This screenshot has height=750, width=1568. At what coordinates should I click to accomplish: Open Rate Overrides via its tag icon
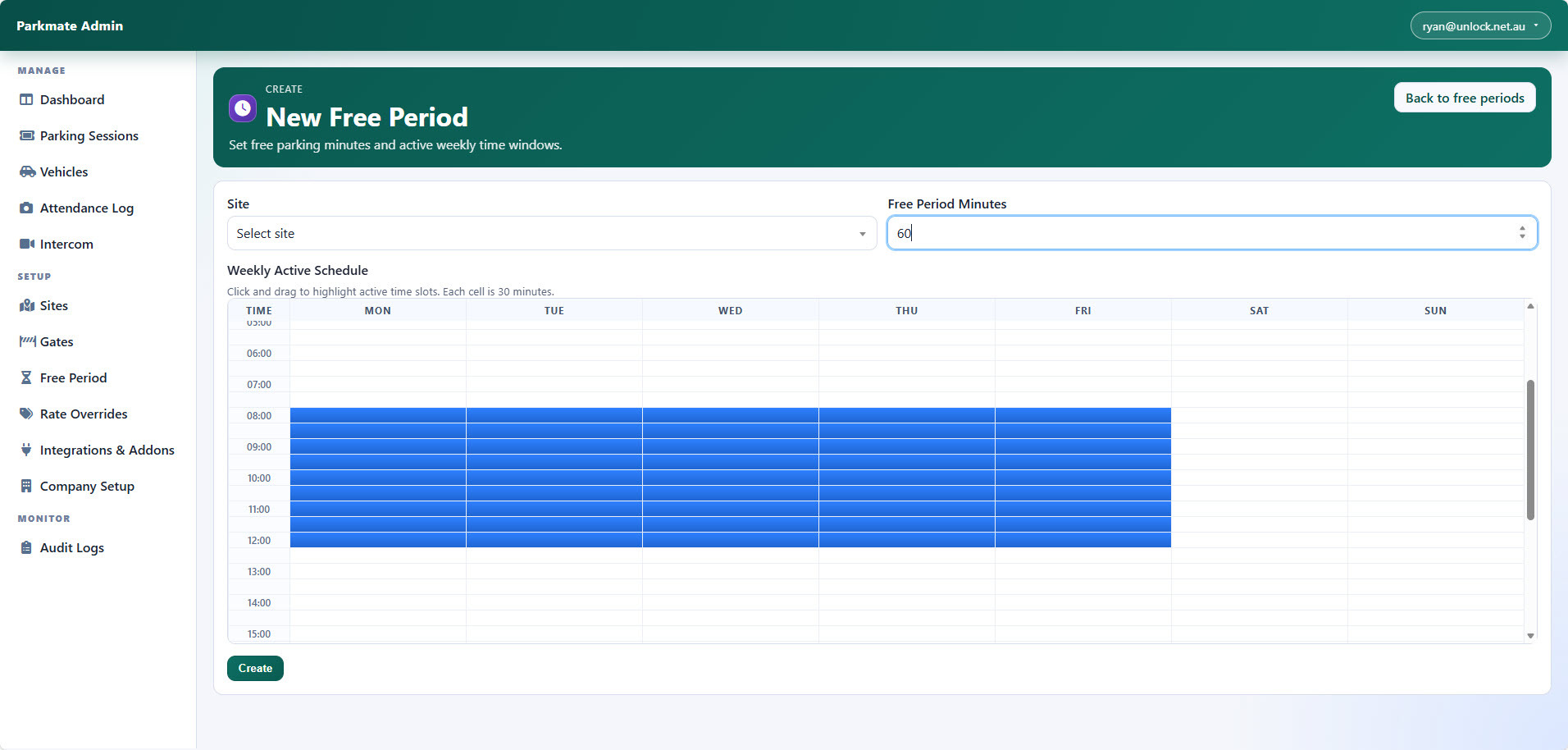click(27, 414)
